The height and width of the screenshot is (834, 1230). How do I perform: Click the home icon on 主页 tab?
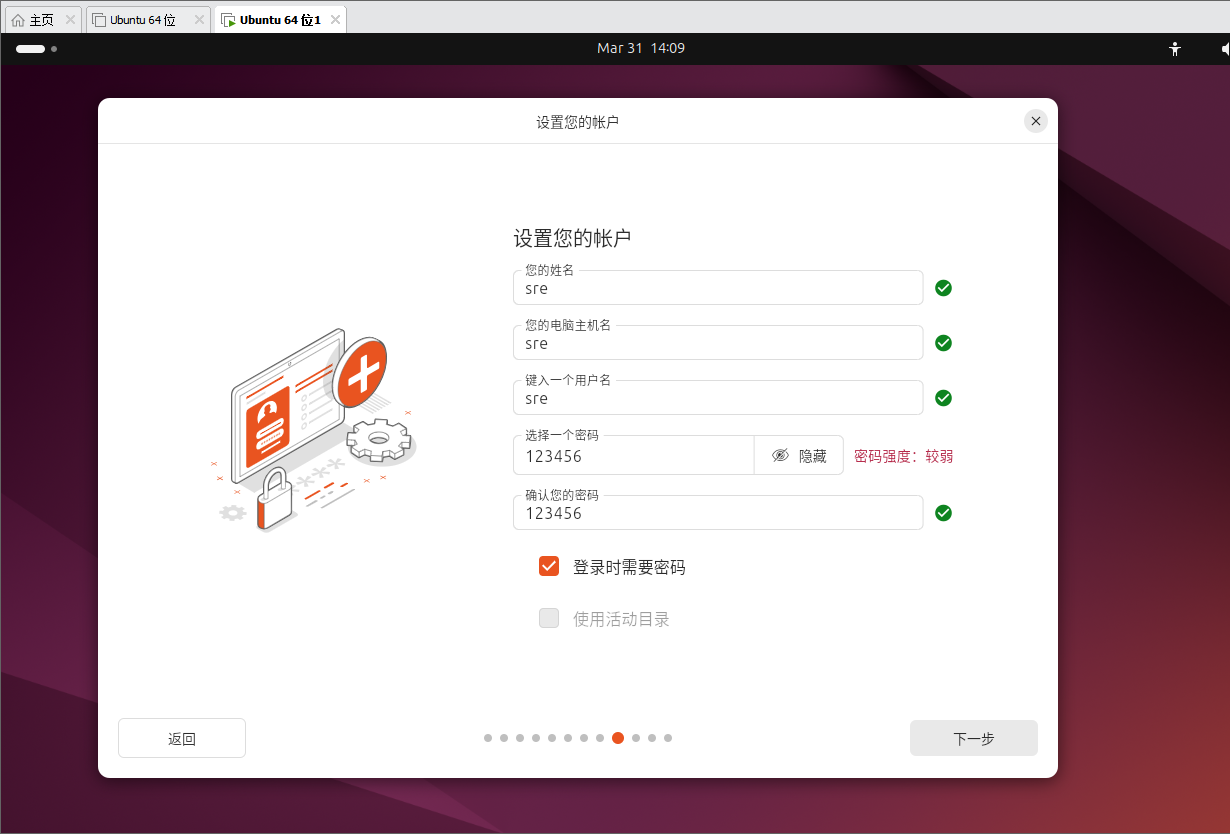[x=18, y=20]
